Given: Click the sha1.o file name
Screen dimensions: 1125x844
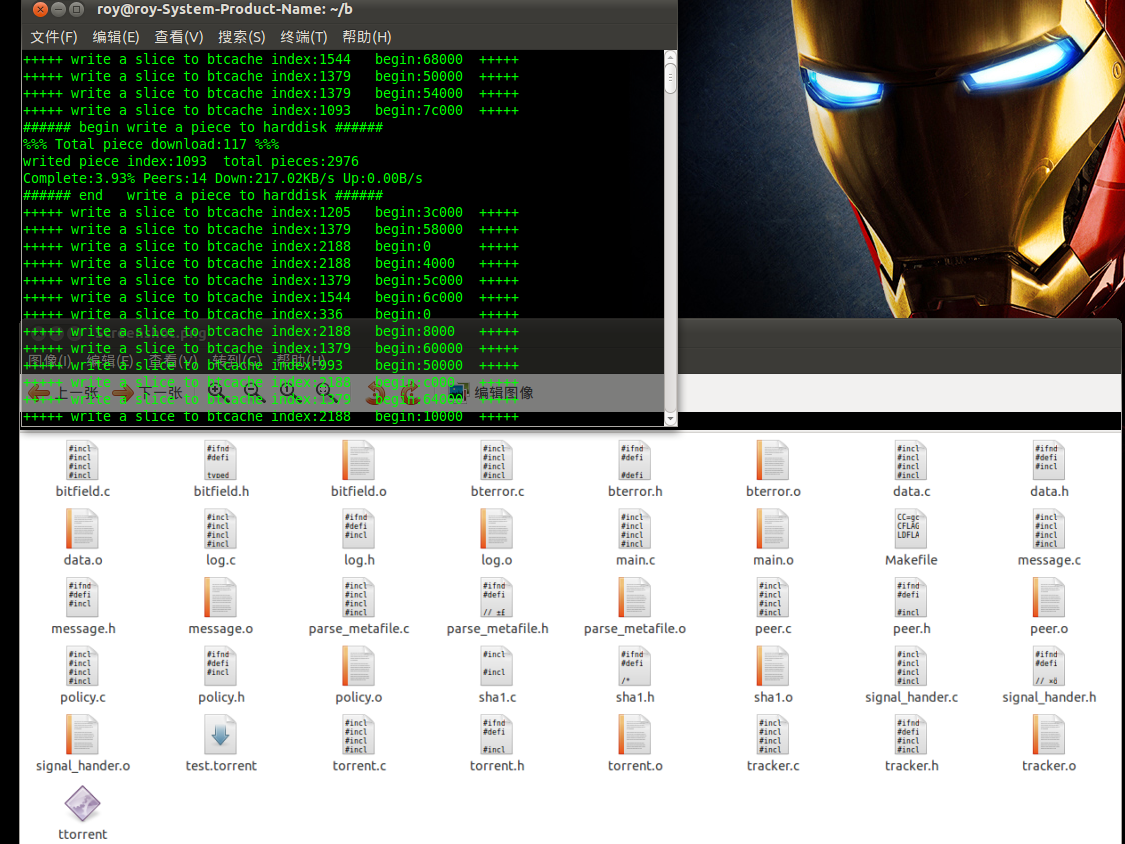Looking at the screenshot, I should click(773, 698).
